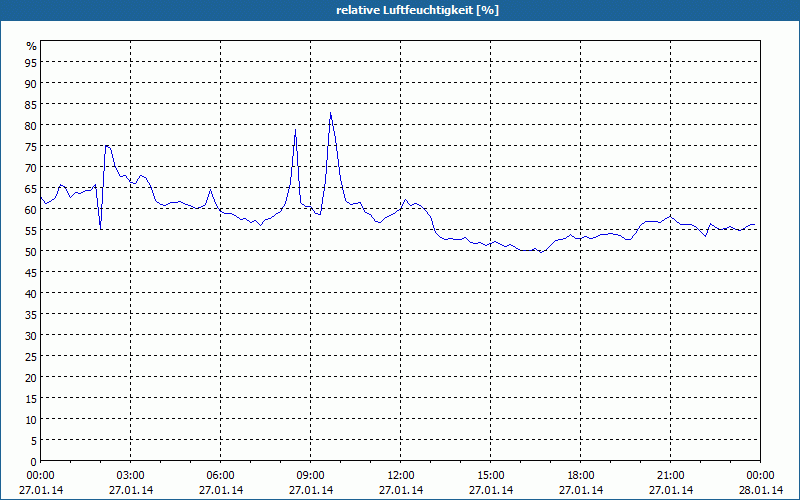Select the y-axis value "95"
Screen dimensions: 800x500
pyautogui.click(x=31, y=62)
